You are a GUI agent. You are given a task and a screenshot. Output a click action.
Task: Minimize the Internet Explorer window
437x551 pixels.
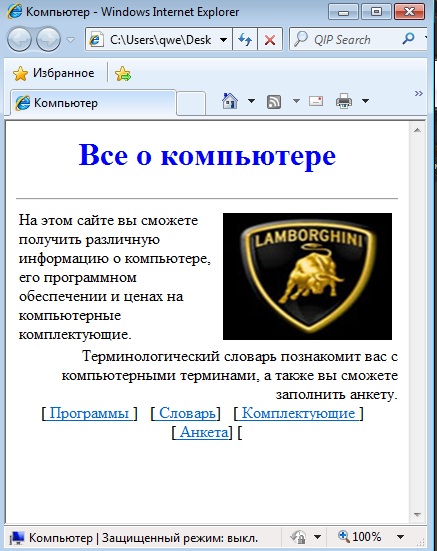(x=343, y=12)
